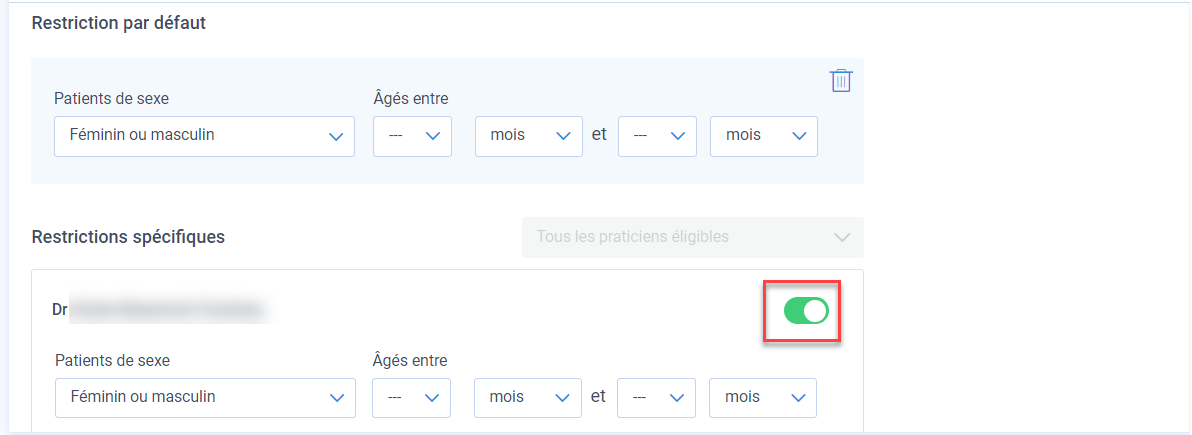1192x435 pixels.
Task: Click Âgés entre label in default restriction
Action: click(411, 98)
